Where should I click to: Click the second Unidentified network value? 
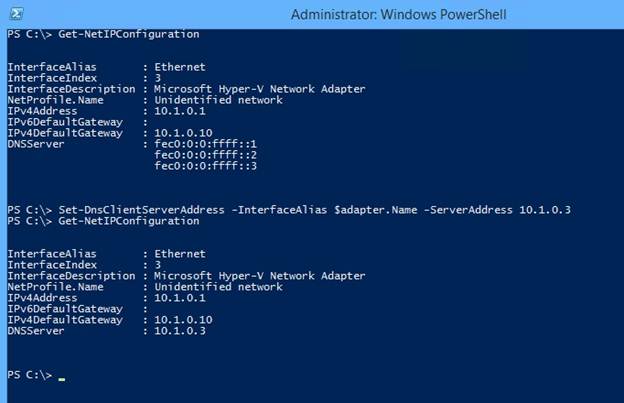(218, 287)
